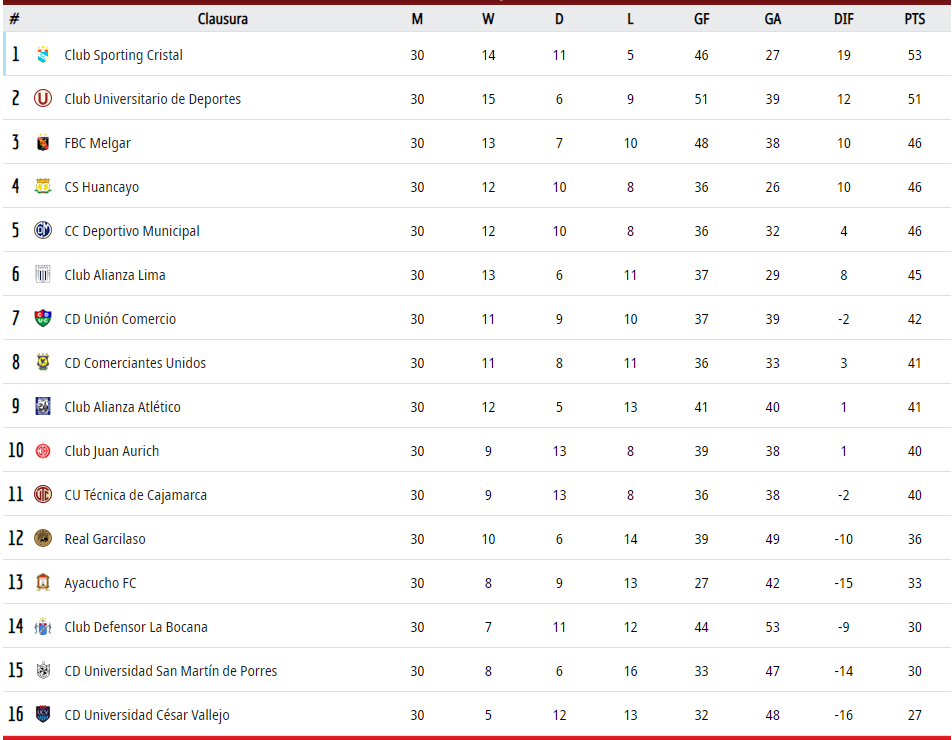Click the Club Juan Aurich crest icon
This screenshot has height=740, width=952.
43,451
